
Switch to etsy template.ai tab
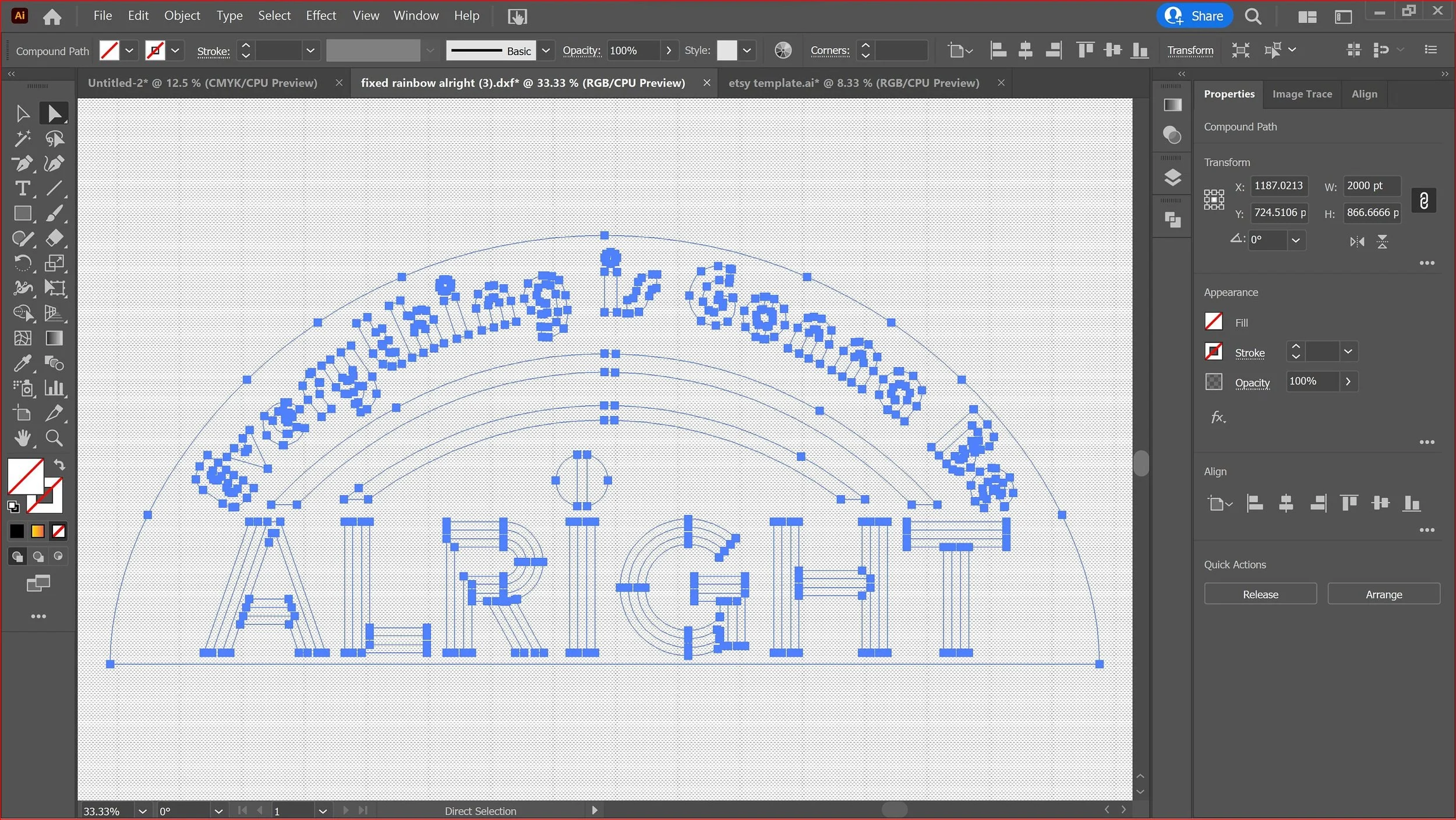854,83
